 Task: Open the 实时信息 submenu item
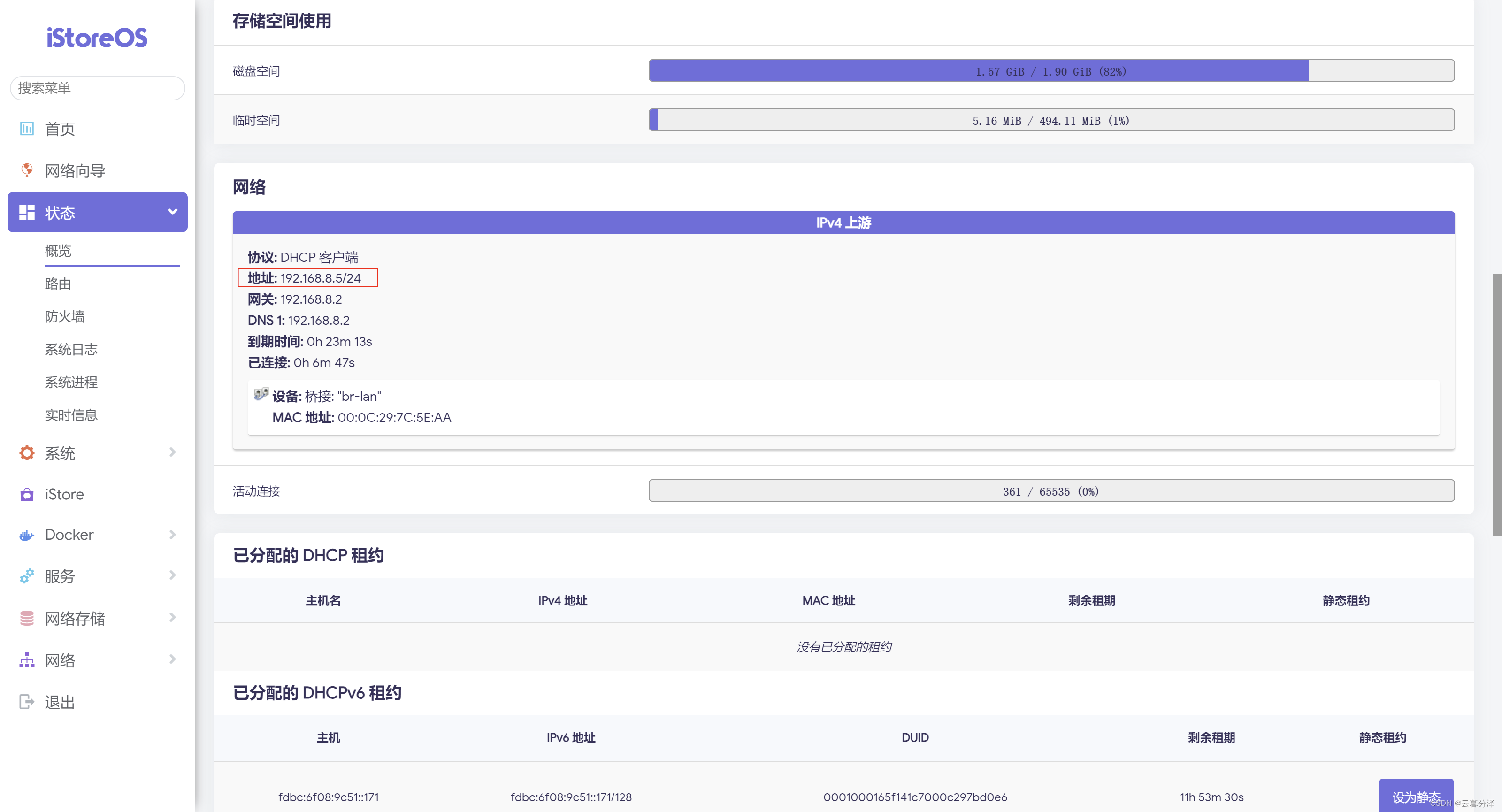click(x=71, y=415)
